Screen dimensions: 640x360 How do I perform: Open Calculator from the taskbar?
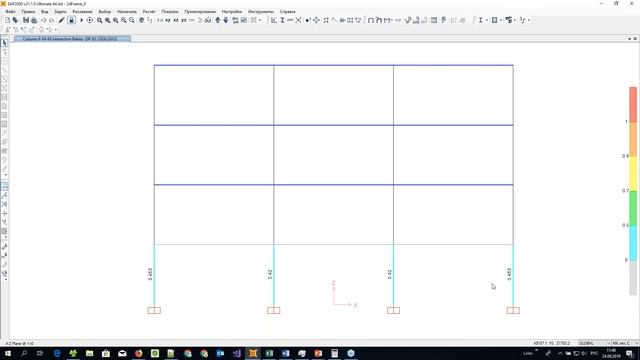(x=334, y=353)
